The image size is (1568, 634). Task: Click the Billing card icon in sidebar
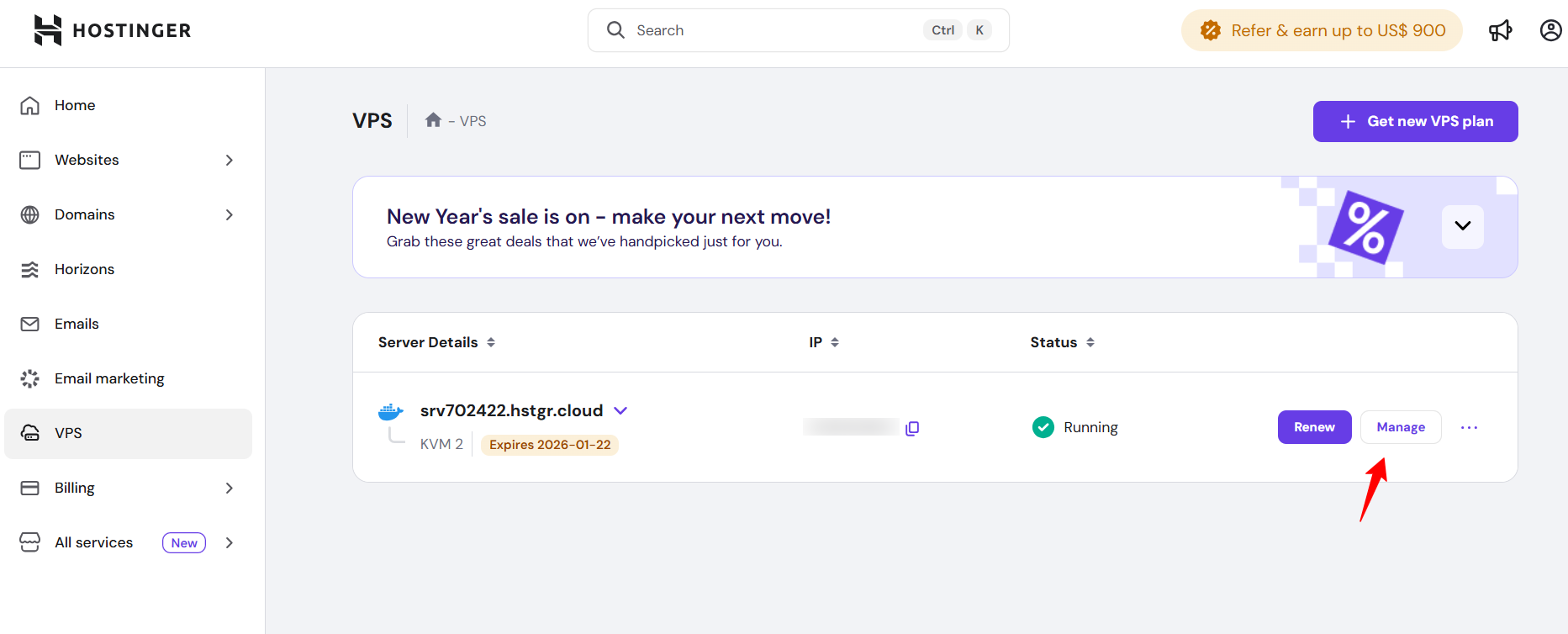point(30,488)
